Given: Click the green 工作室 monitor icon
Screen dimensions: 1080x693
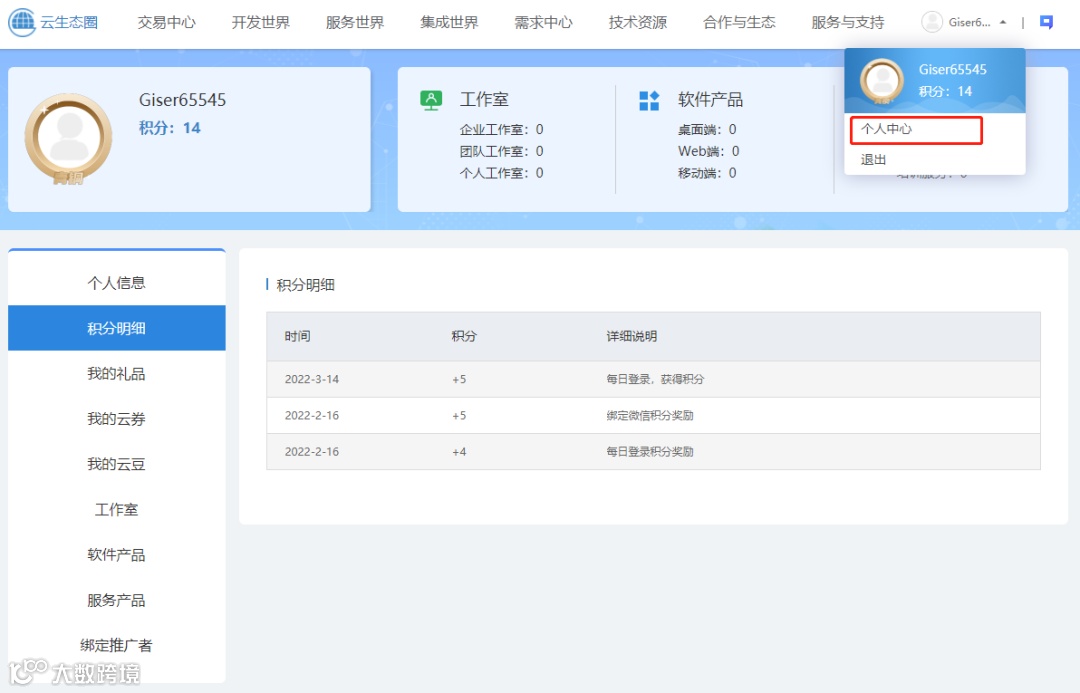Looking at the screenshot, I should 431,101.
